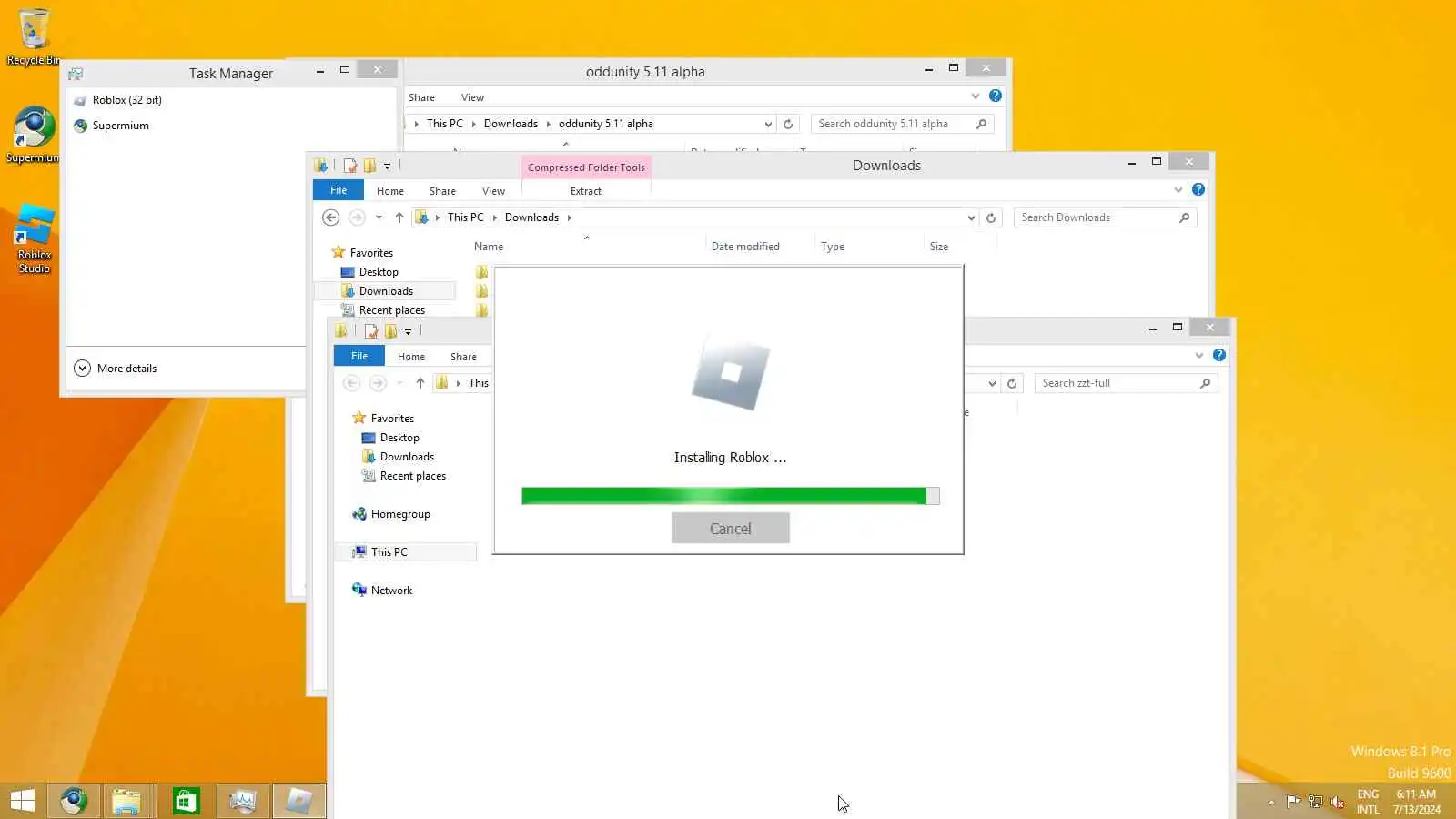Screen dimensions: 1456x819
Task: Click the Search oddunity 5.11 alpha field
Action: tap(902, 124)
